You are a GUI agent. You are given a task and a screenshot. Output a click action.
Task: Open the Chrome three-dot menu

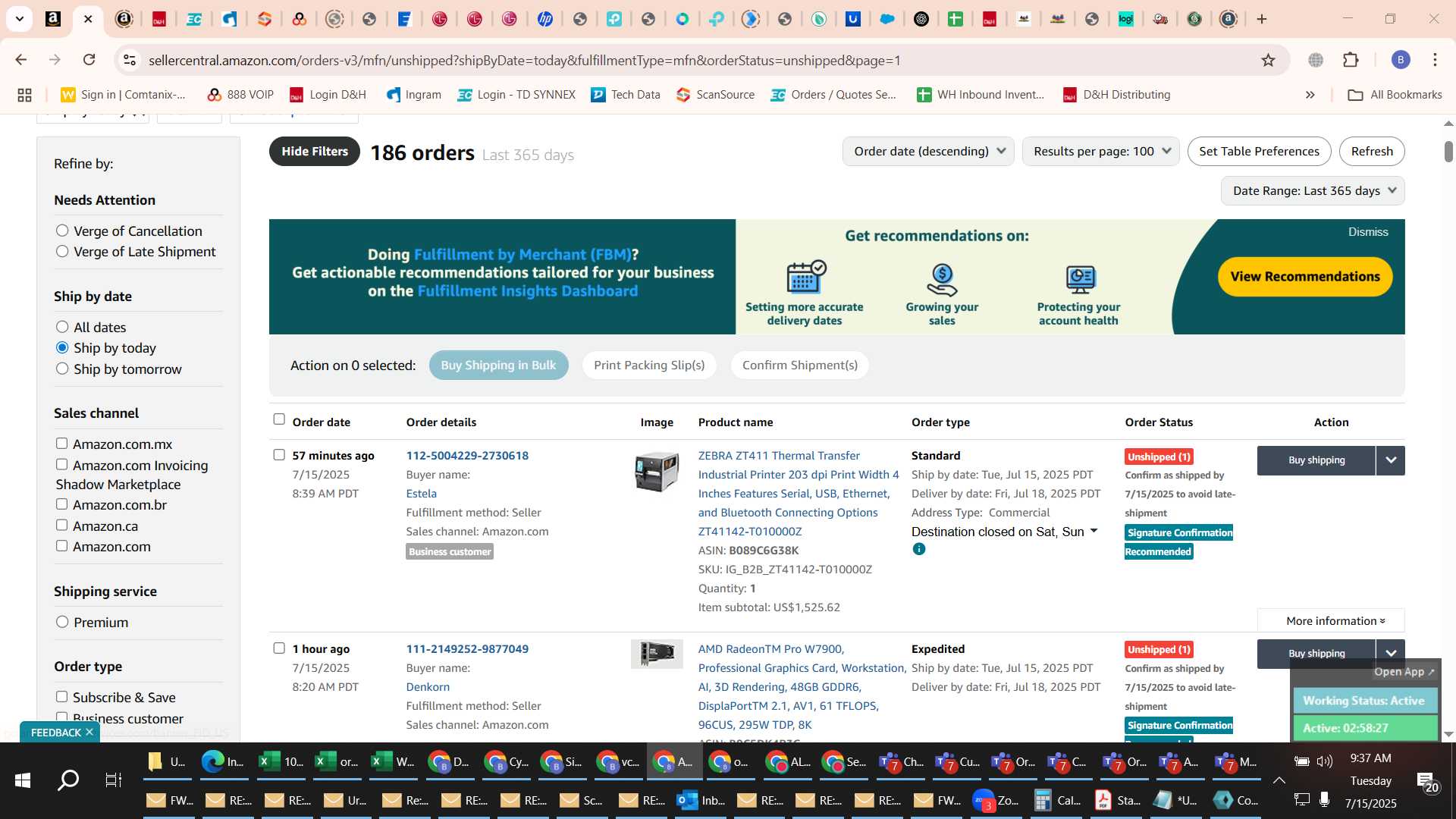[x=1435, y=60]
